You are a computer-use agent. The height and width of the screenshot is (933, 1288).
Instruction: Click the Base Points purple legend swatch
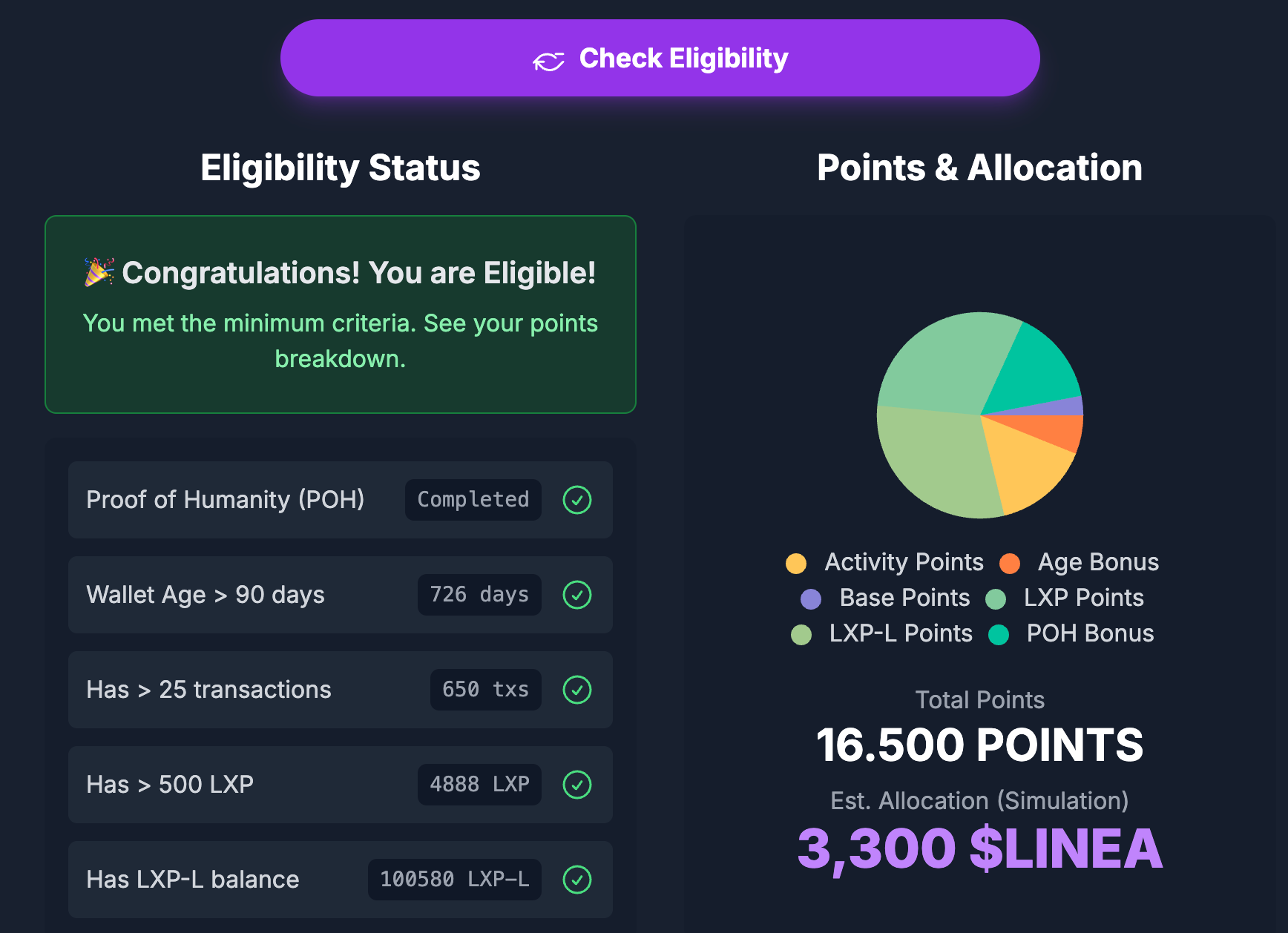click(x=811, y=599)
